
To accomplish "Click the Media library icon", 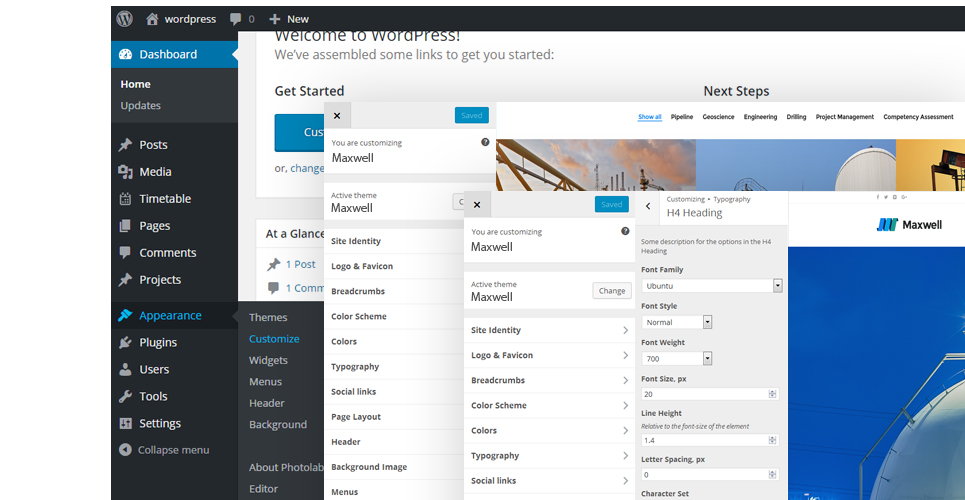I will coord(126,172).
